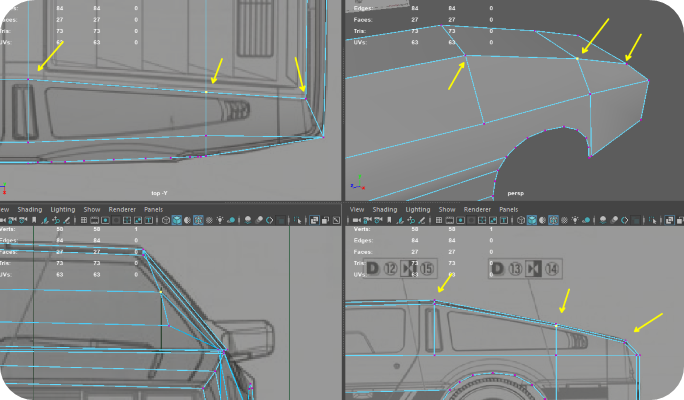
Task: Click Textured display icon in right lower panel
Action: coord(564,220)
